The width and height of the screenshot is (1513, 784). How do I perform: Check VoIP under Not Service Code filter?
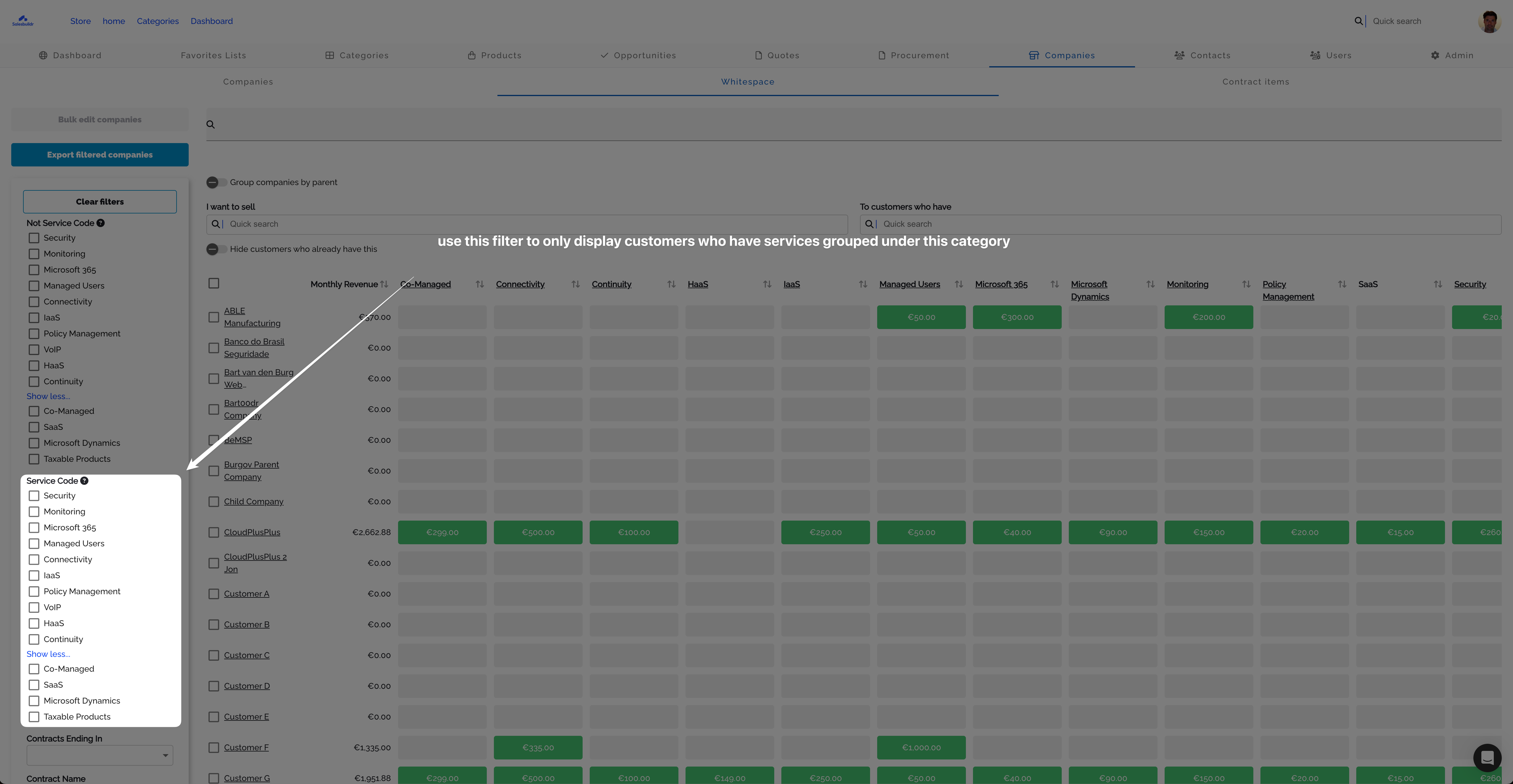coord(34,349)
